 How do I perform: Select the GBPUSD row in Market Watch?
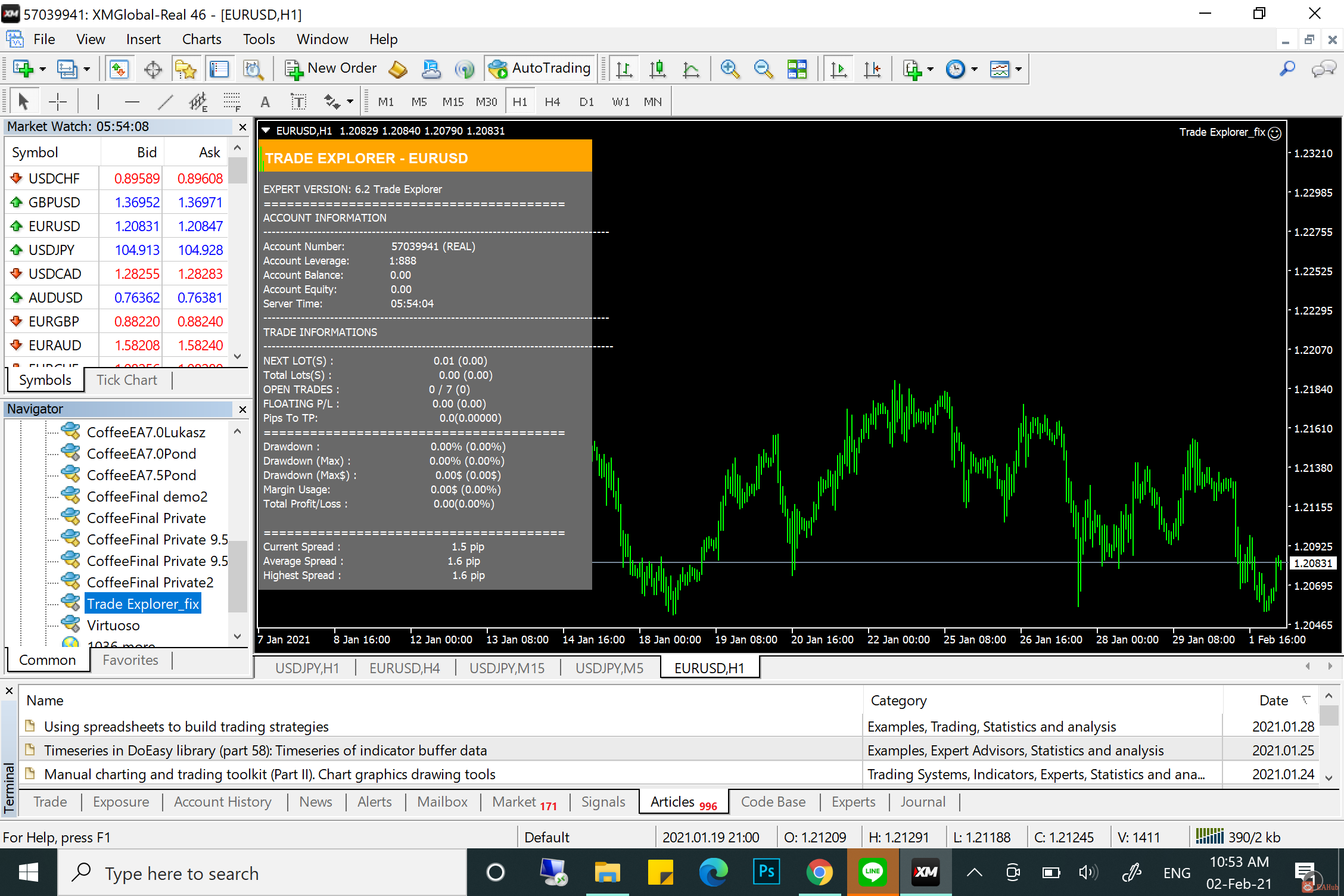click(x=117, y=202)
